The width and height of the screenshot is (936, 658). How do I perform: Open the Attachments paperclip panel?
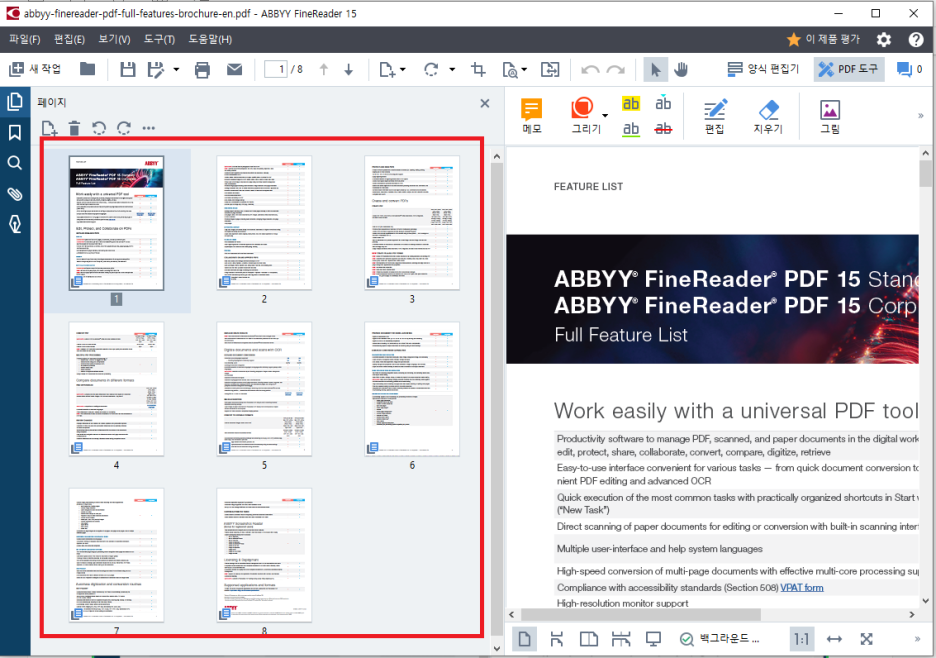tap(15, 193)
